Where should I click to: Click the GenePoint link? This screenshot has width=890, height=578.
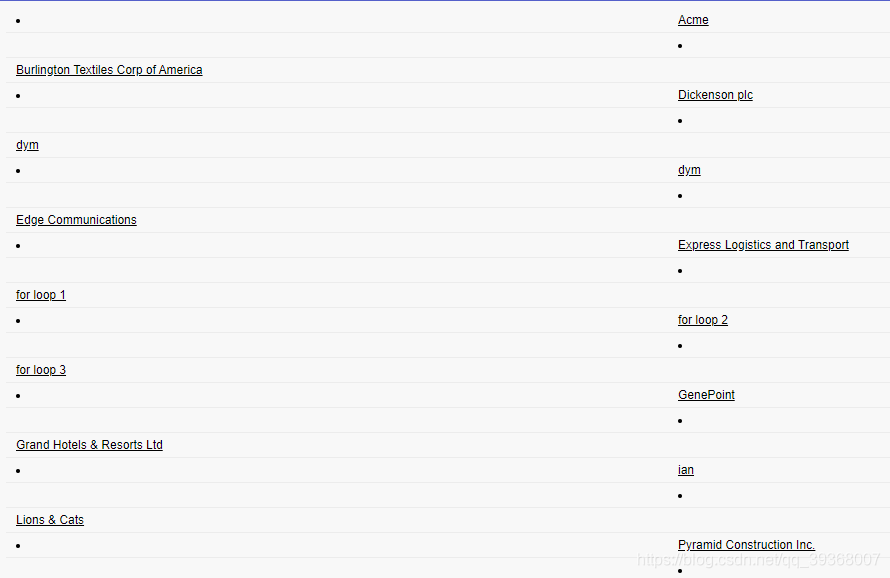tap(706, 394)
